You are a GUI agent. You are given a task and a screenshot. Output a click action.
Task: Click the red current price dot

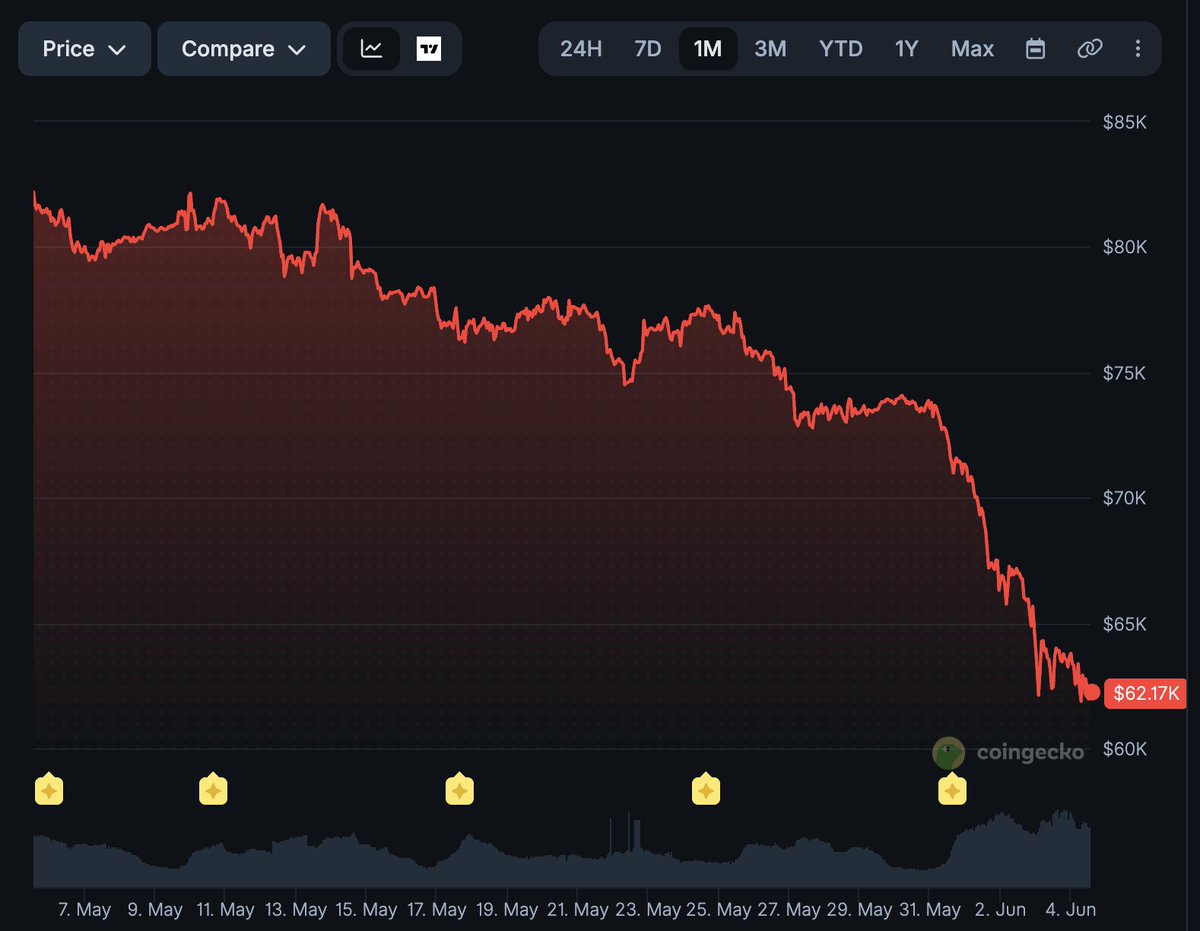click(x=1092, y=692)
